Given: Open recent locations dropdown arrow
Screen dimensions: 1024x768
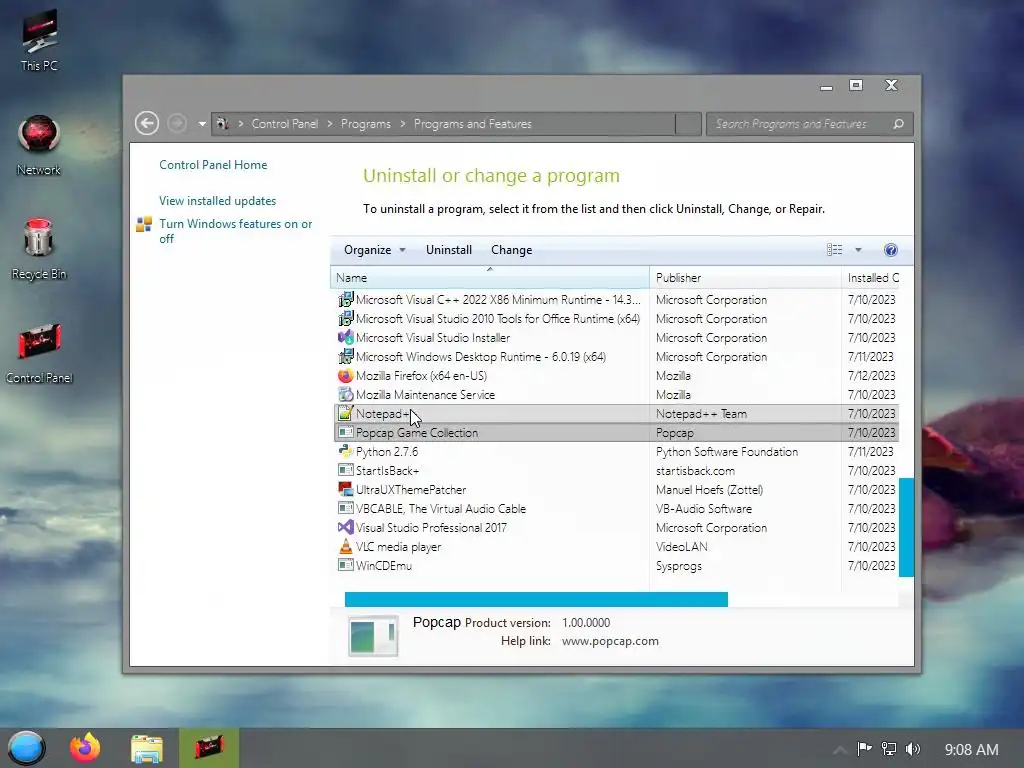Looking at the screenshot, I should (x=202, y=123).
